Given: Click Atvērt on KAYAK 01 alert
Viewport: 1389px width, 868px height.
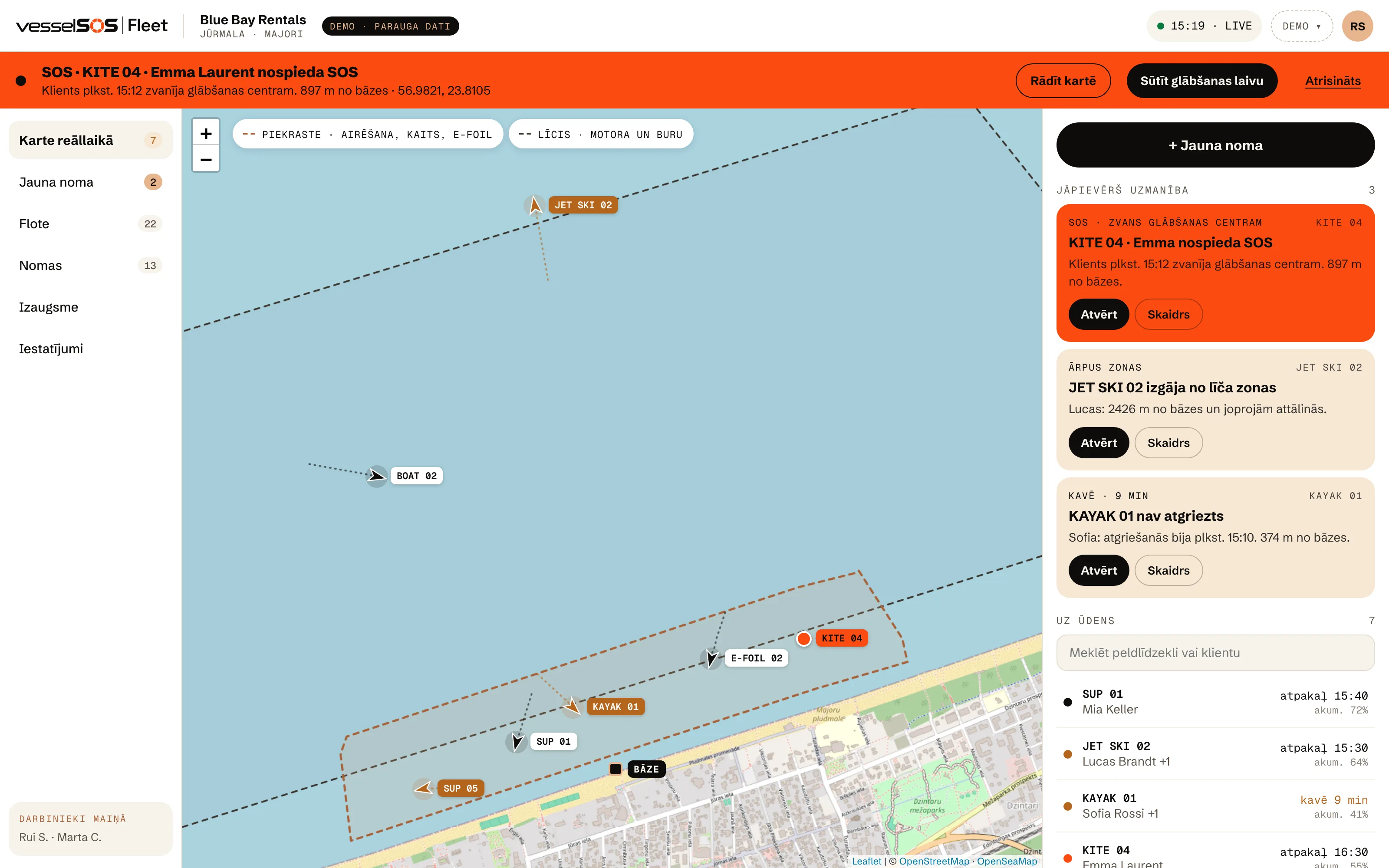Looking at the screenshot, I should (x=1099, y=571).
